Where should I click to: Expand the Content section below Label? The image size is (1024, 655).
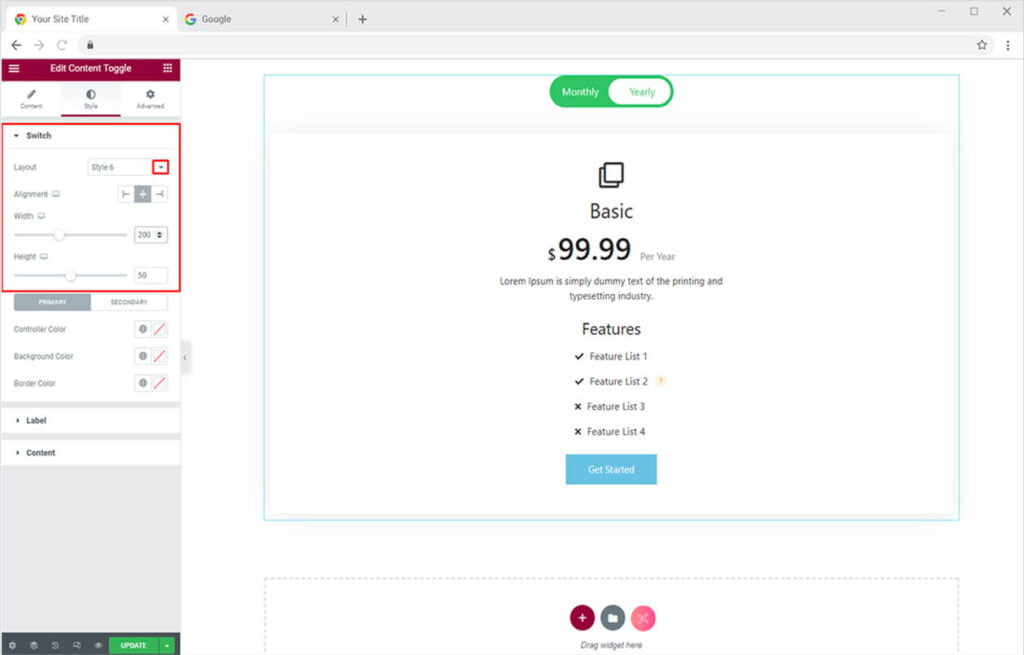click(40, 453)
